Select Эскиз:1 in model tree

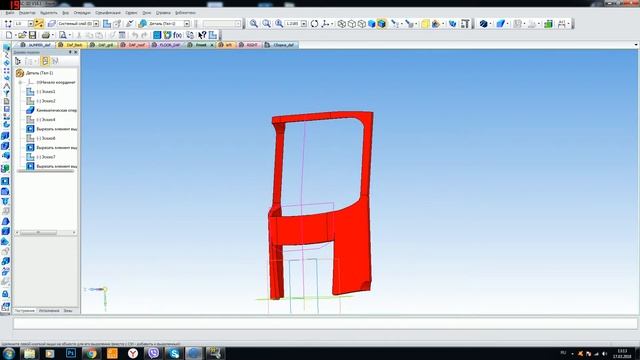click(46, 91)
